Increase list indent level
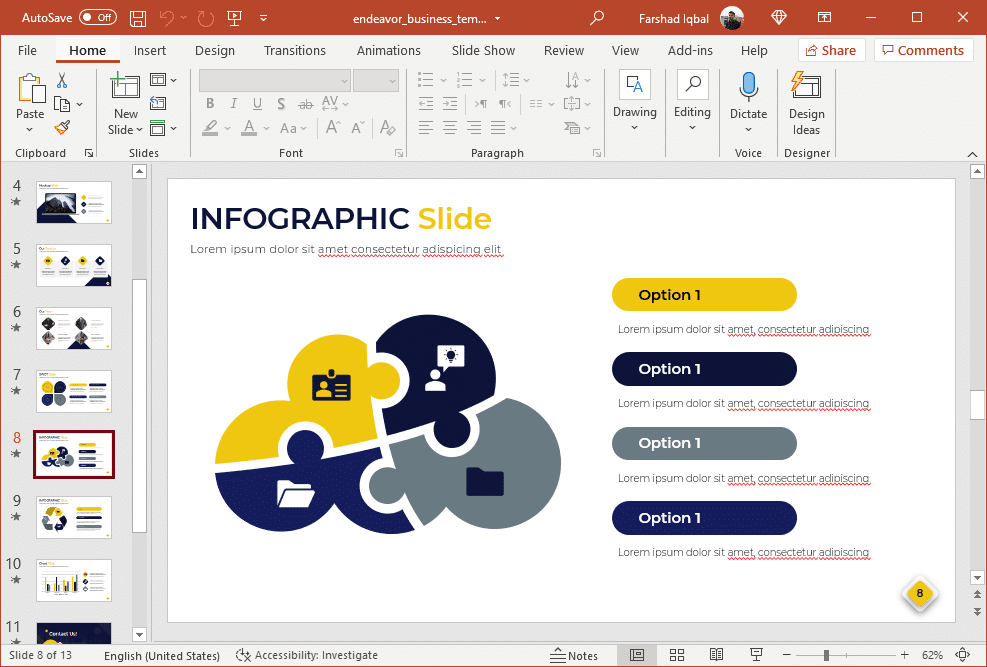Image resolution: width=987 pixels, height=667 pixels. [x=449, y=104]
